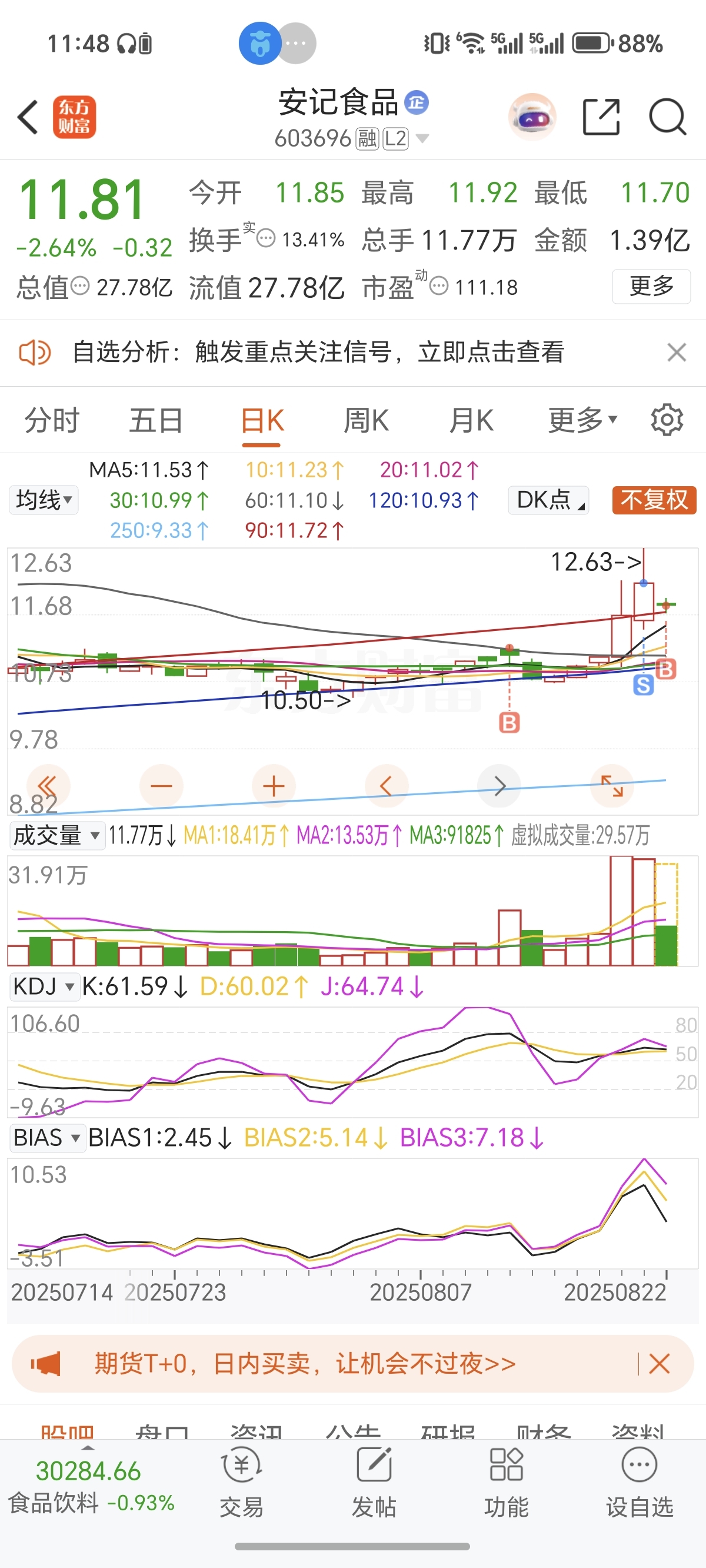Zoom in chart with plus button

pyautogui.click(x=274, y=786)
